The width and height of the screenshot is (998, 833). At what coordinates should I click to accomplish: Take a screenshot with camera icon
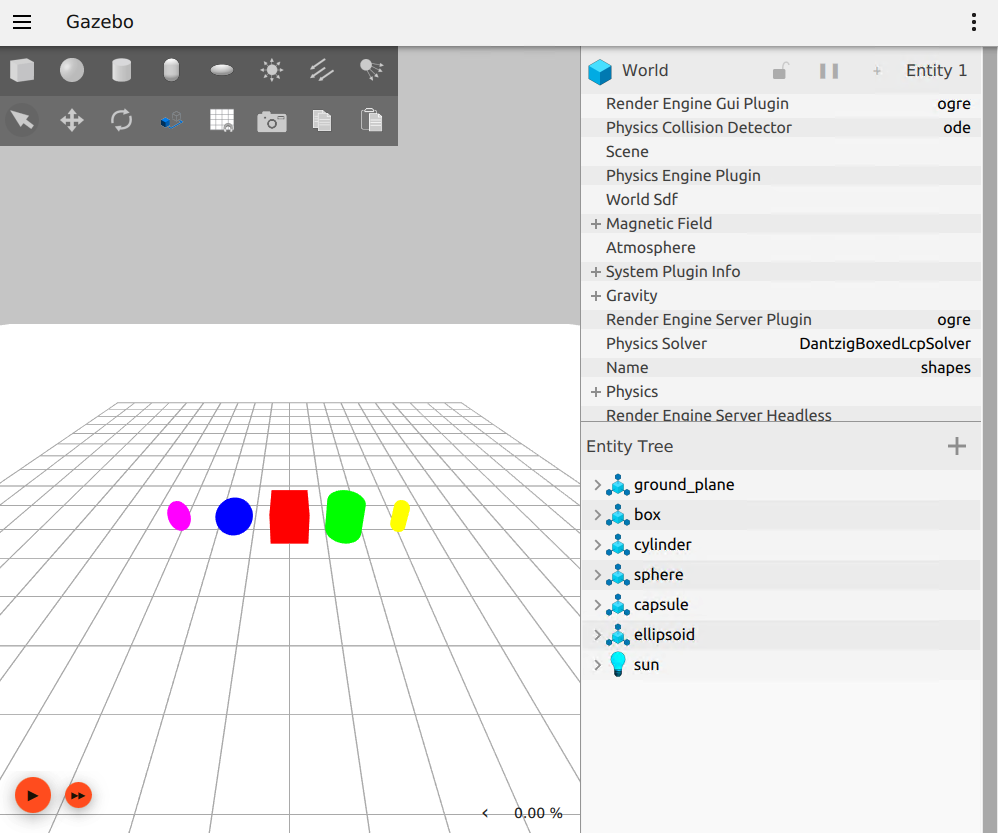272,121
